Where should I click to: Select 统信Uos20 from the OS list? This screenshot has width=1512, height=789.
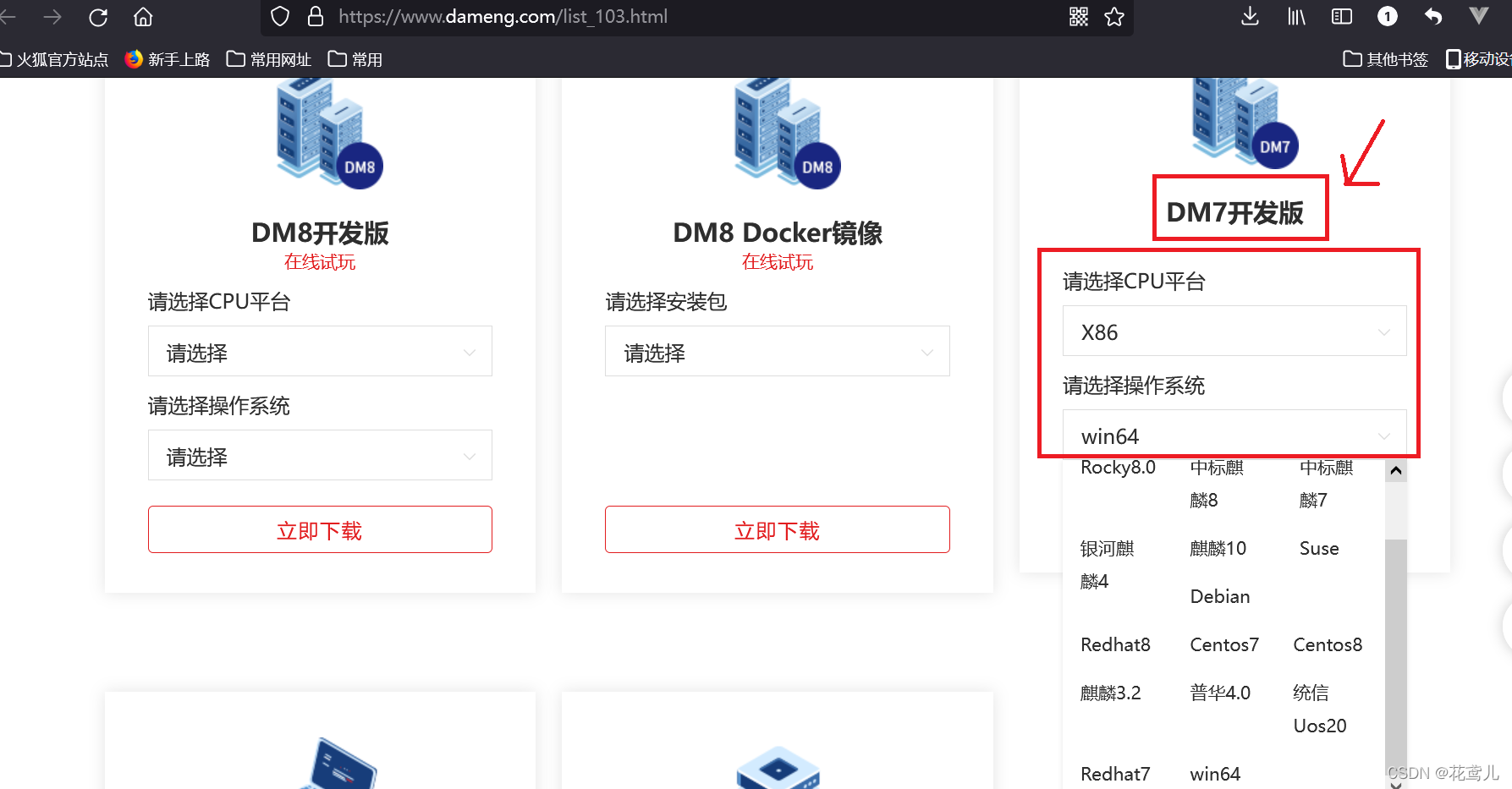click(x=1320, y=710)
